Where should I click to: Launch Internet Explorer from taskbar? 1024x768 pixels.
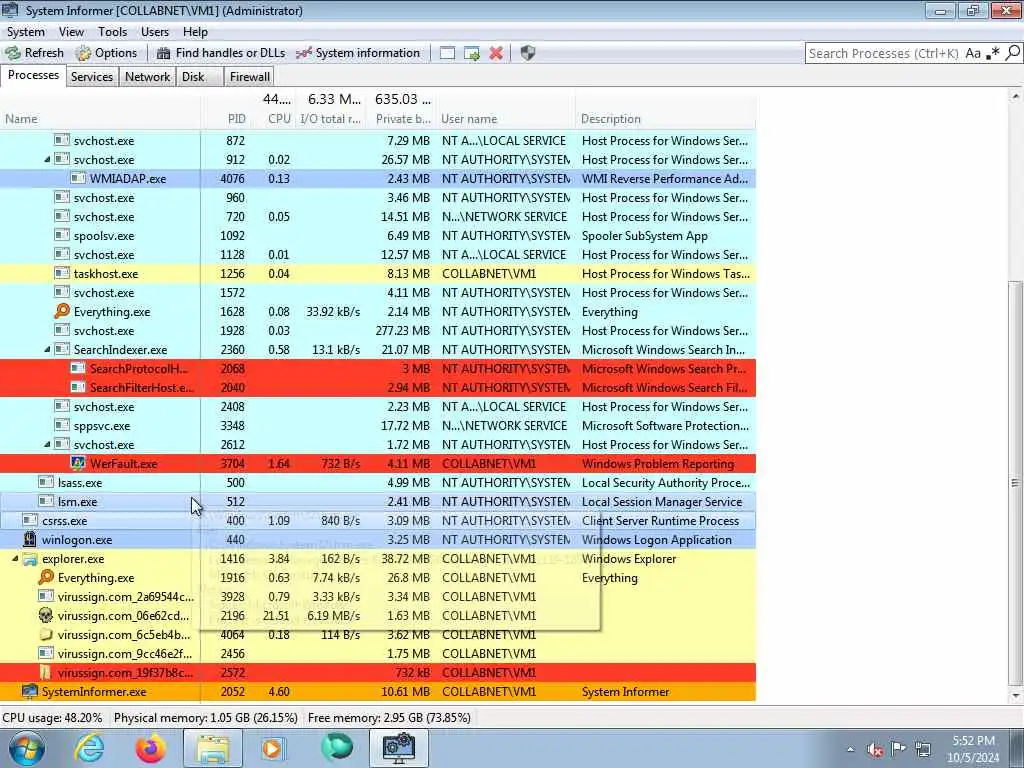tap(89, 748)
